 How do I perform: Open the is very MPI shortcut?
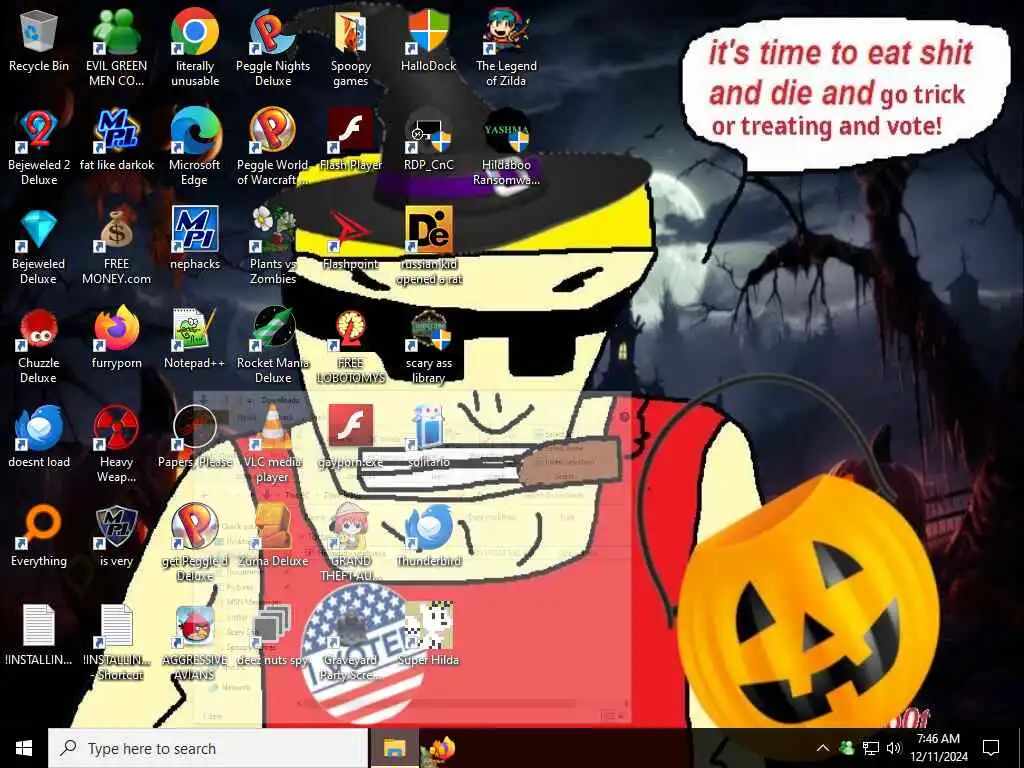tap(116, 537)
